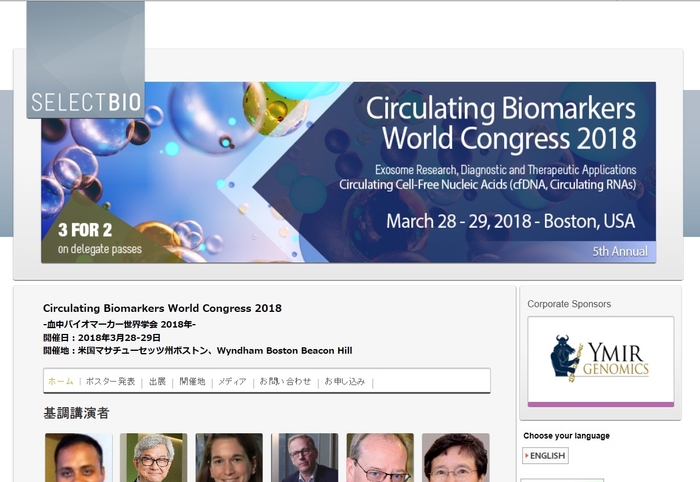Click the '-血中バイオマーカー世界学会 2018年-' subtitle

coord(119,324)
